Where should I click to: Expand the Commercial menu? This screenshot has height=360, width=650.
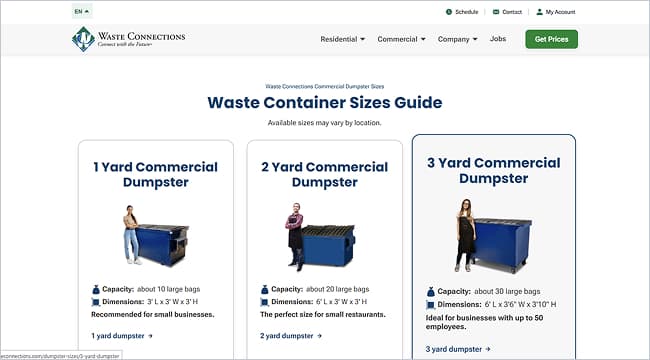pyautogui.click(x=401, y=39)
